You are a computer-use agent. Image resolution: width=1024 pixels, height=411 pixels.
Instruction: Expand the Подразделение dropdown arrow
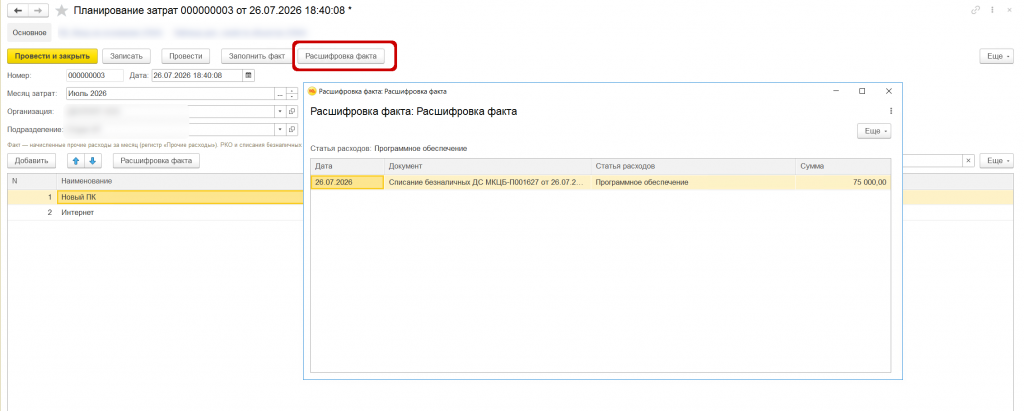point(281,129)
